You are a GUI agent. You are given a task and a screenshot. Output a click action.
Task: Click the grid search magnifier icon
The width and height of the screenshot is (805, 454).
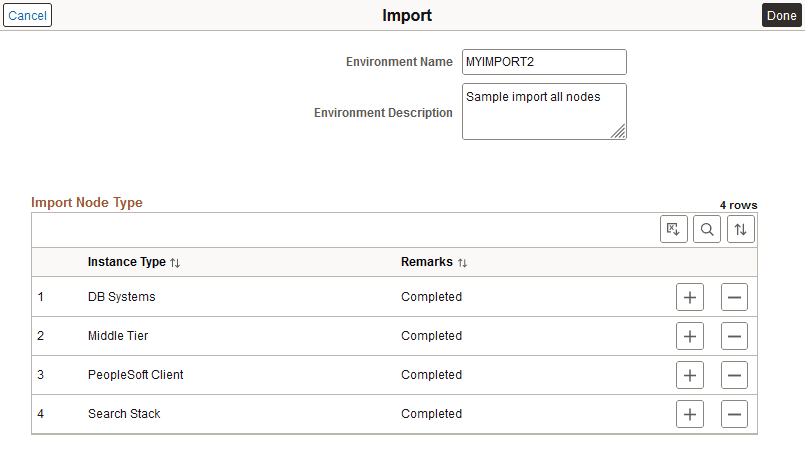pyautogui.click(x=707, y=229)
